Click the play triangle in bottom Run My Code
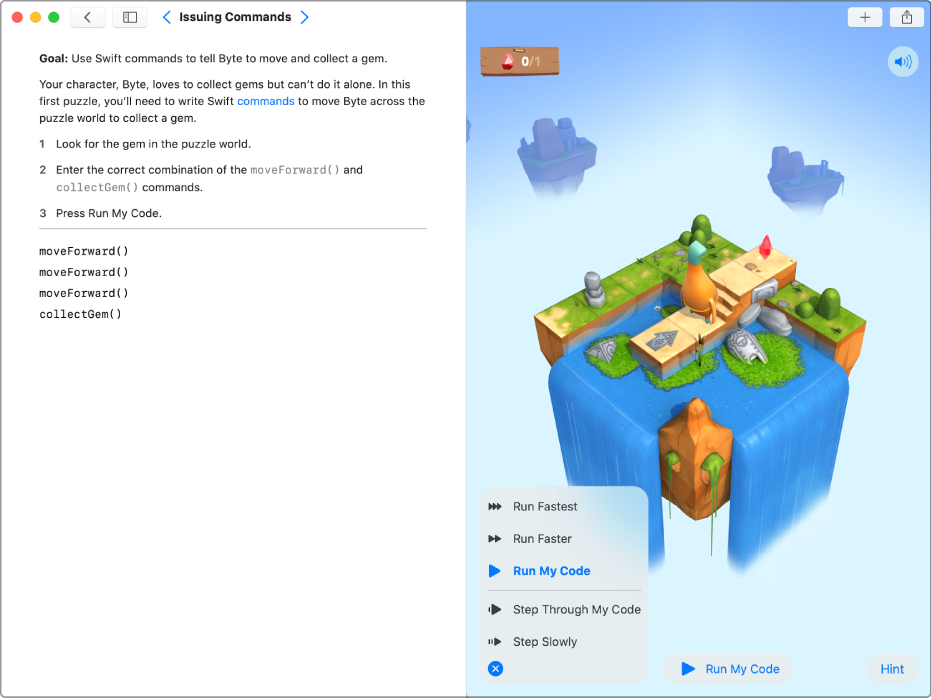 coord(688,669)
